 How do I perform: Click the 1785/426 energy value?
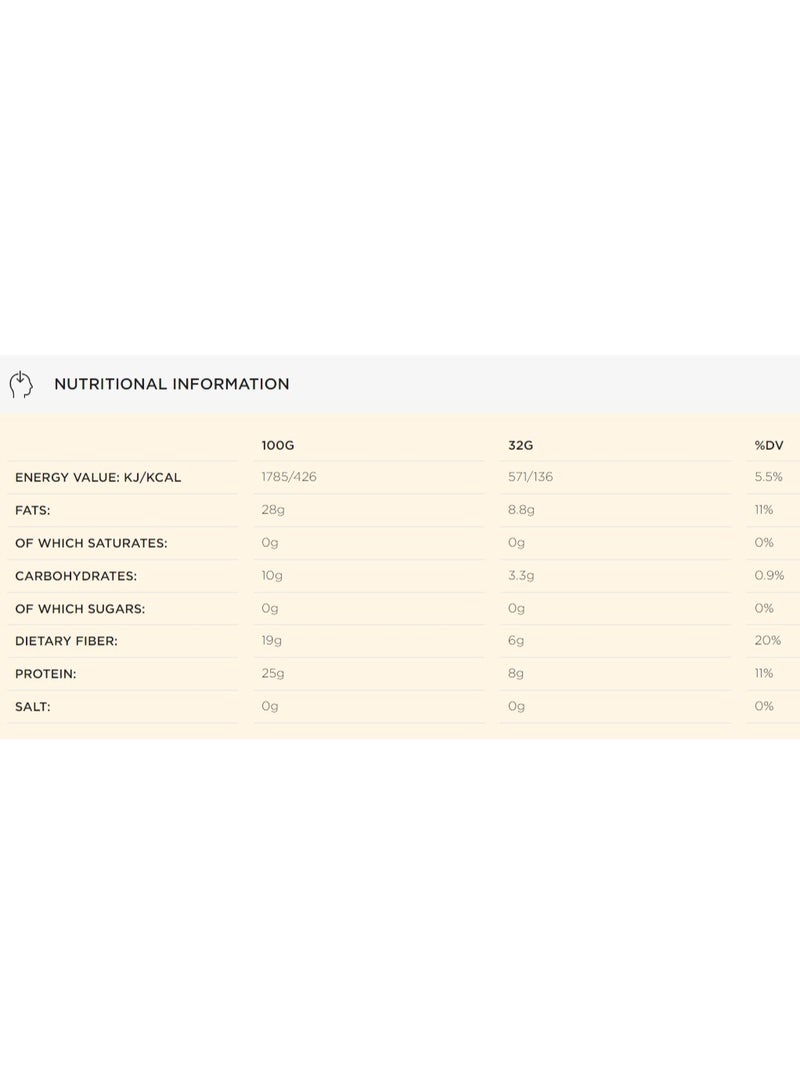tap(289, 477)
